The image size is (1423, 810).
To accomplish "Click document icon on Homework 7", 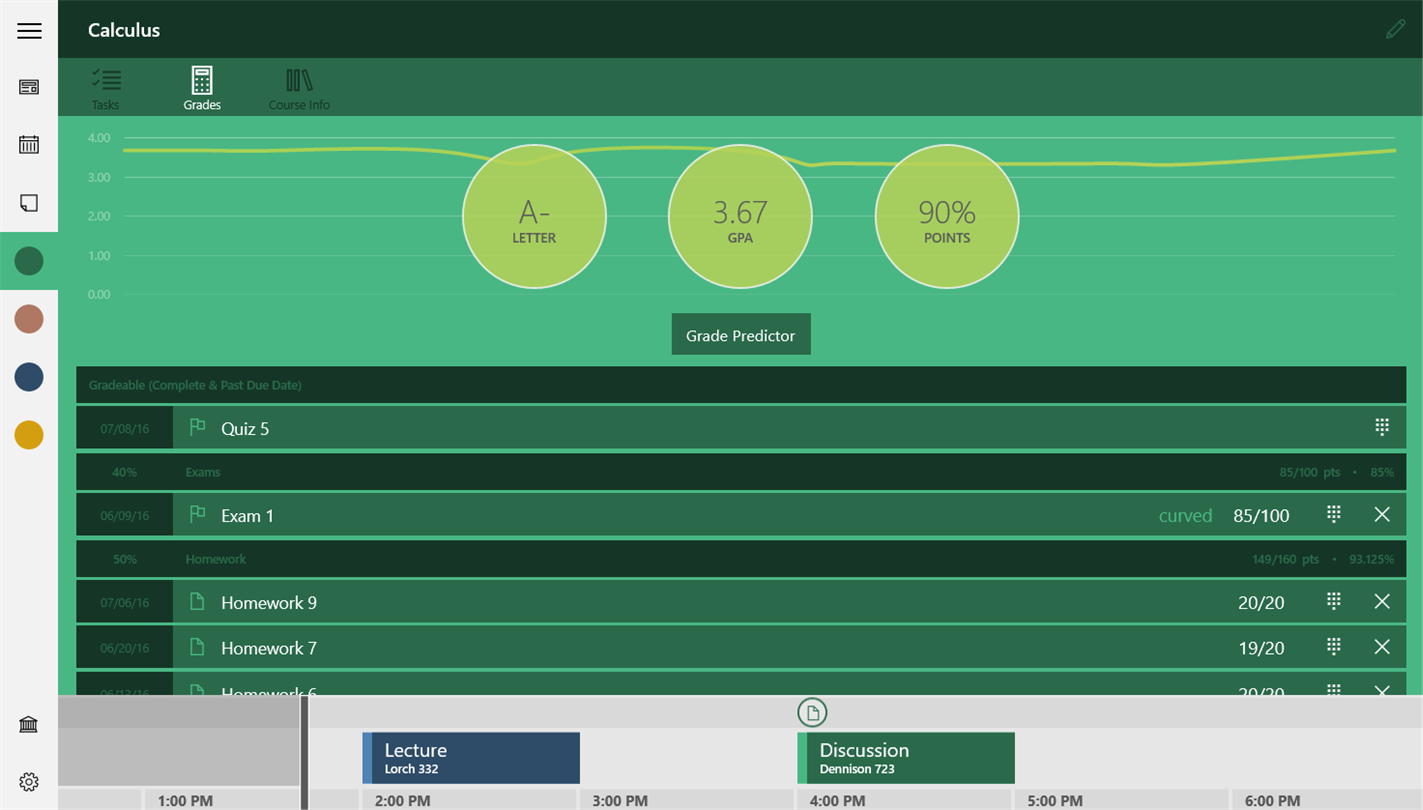I will coord(197,647).
